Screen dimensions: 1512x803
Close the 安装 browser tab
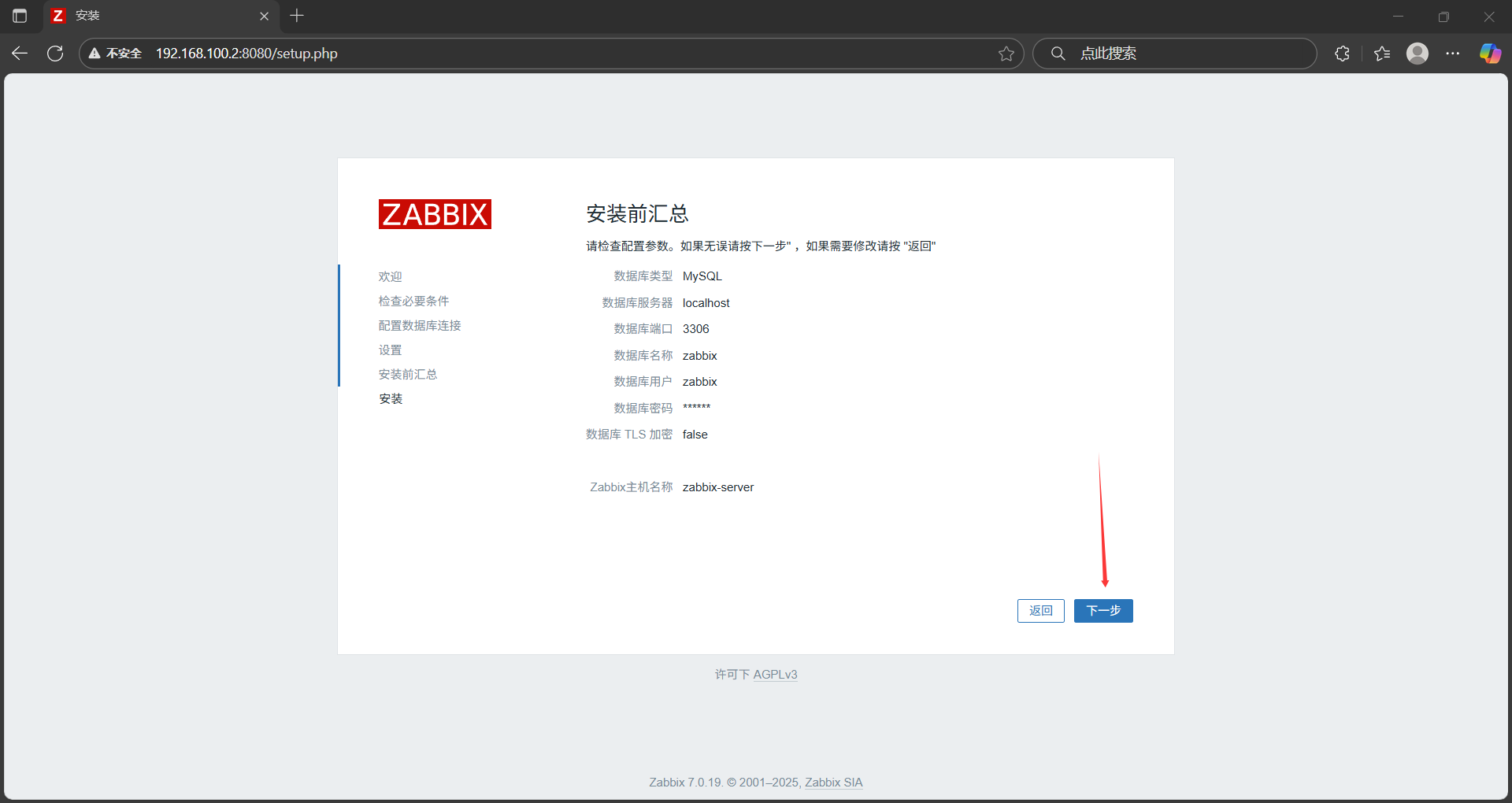click(265, 16)
